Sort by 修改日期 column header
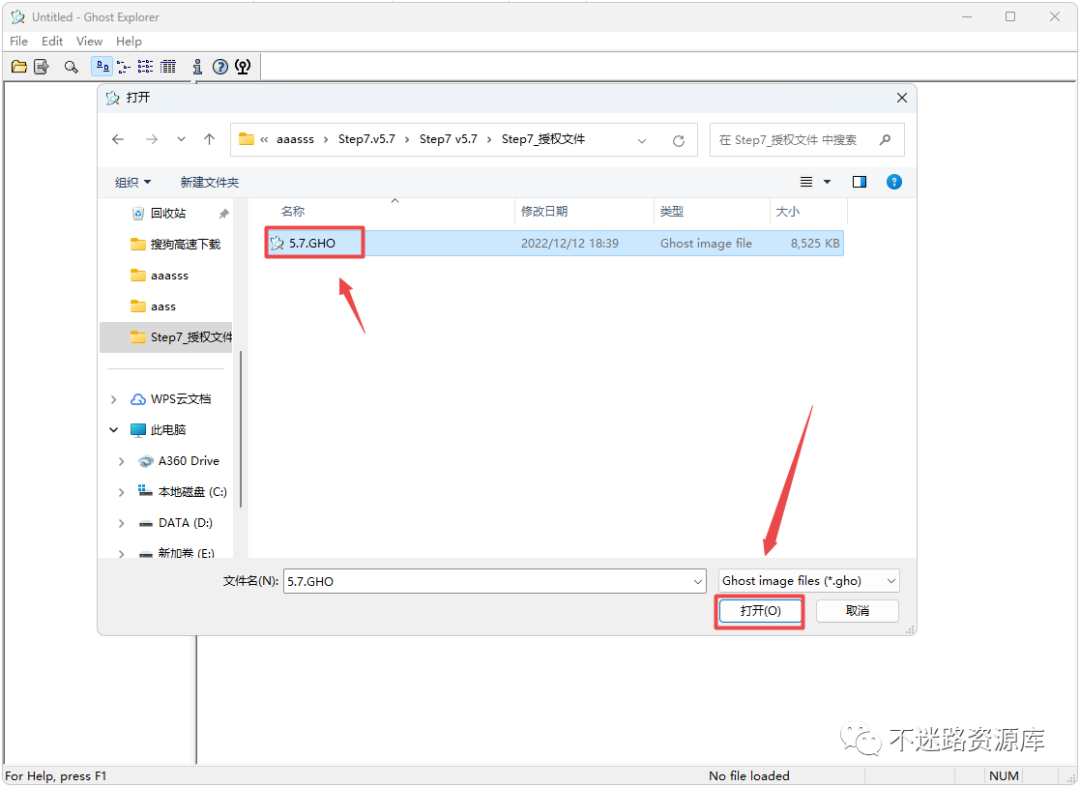 click(x=544, y=211)
